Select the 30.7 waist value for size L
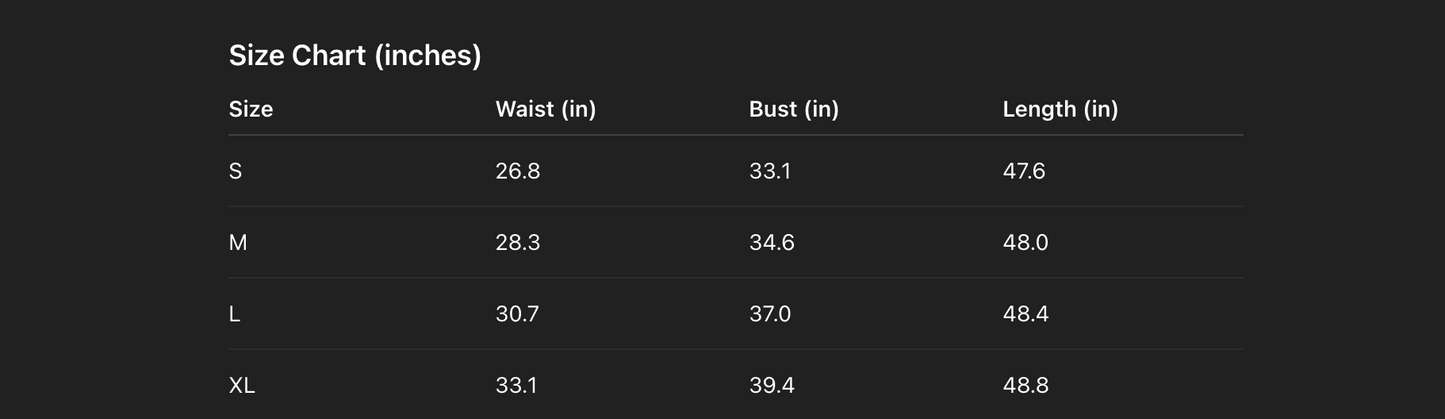 tap(517, 314)
